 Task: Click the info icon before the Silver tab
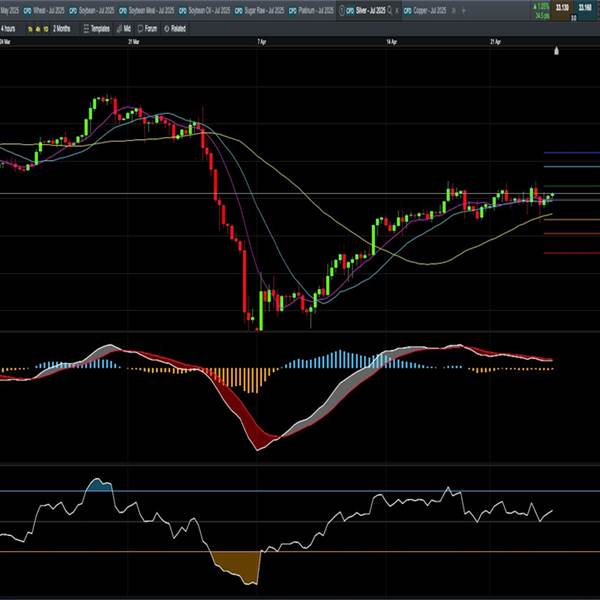[341, 11]
